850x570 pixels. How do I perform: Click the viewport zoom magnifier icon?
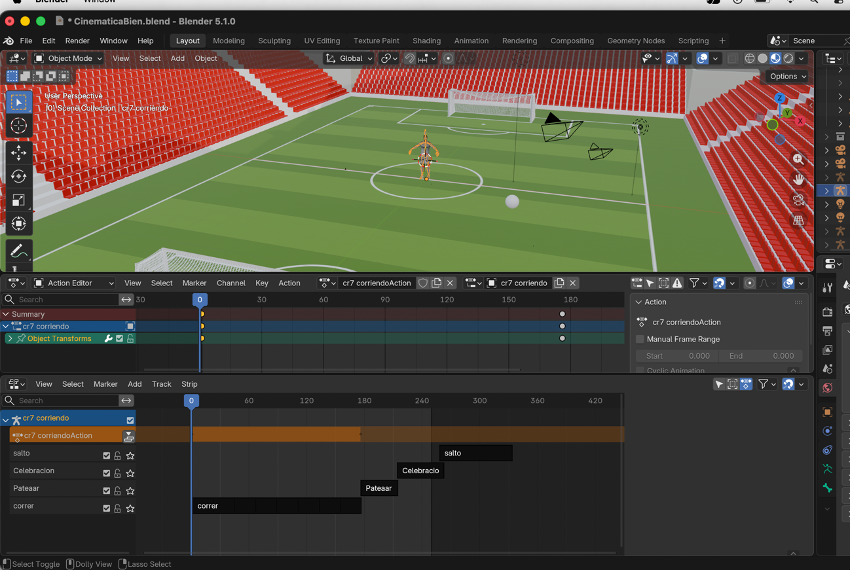(799, 159)
